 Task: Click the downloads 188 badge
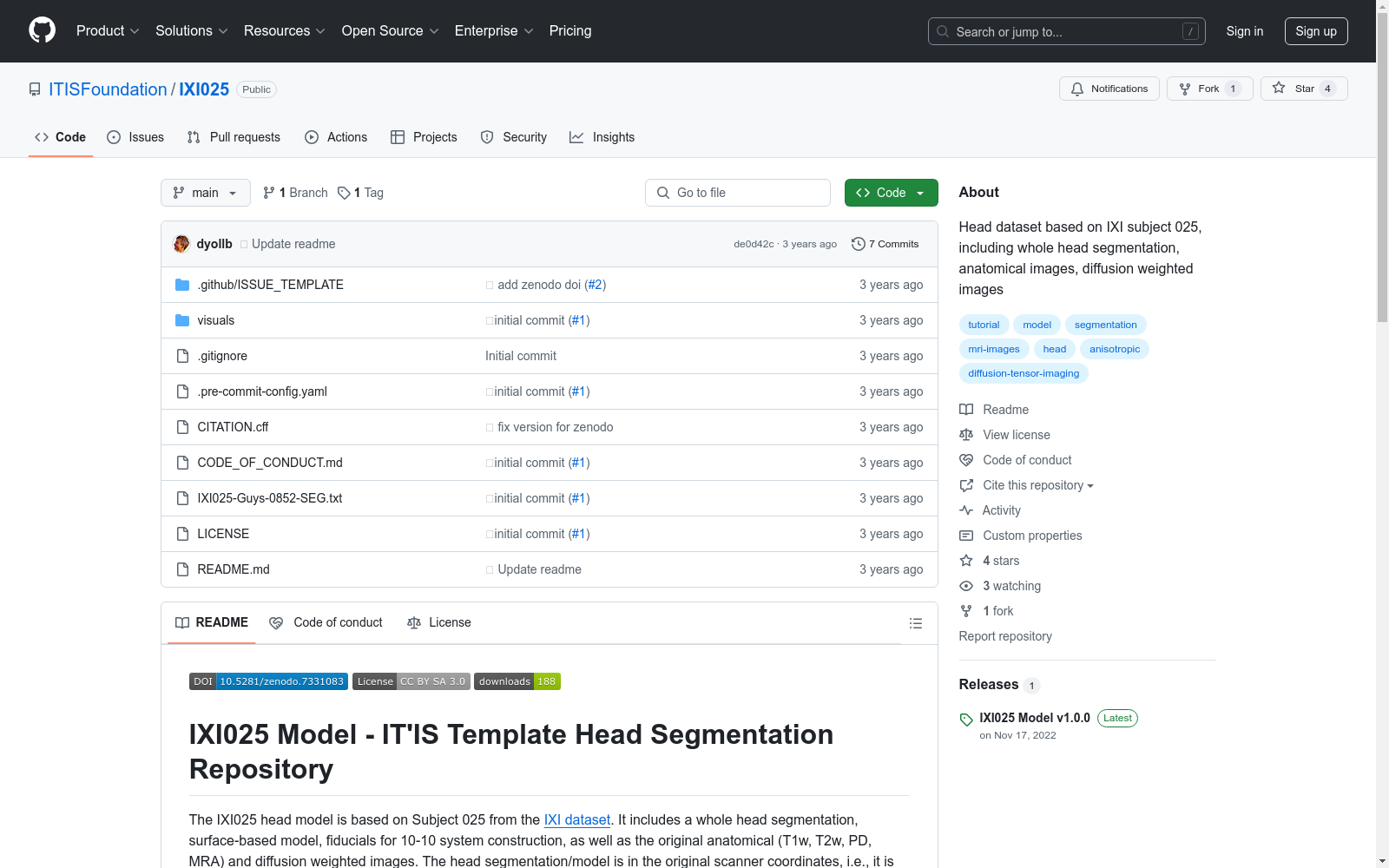click(517, 681)
